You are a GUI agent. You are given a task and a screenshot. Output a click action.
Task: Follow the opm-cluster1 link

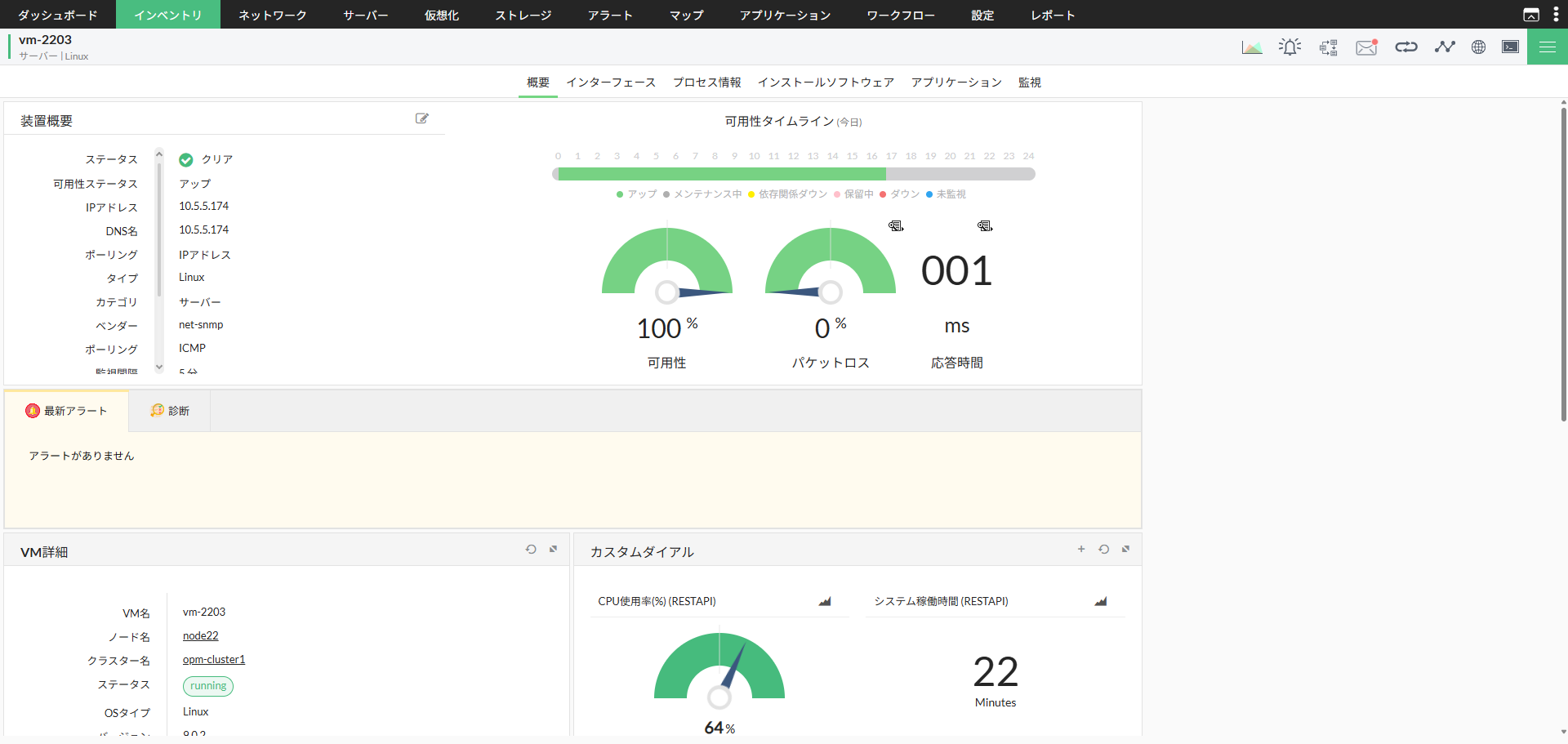(x=214, y=660)
